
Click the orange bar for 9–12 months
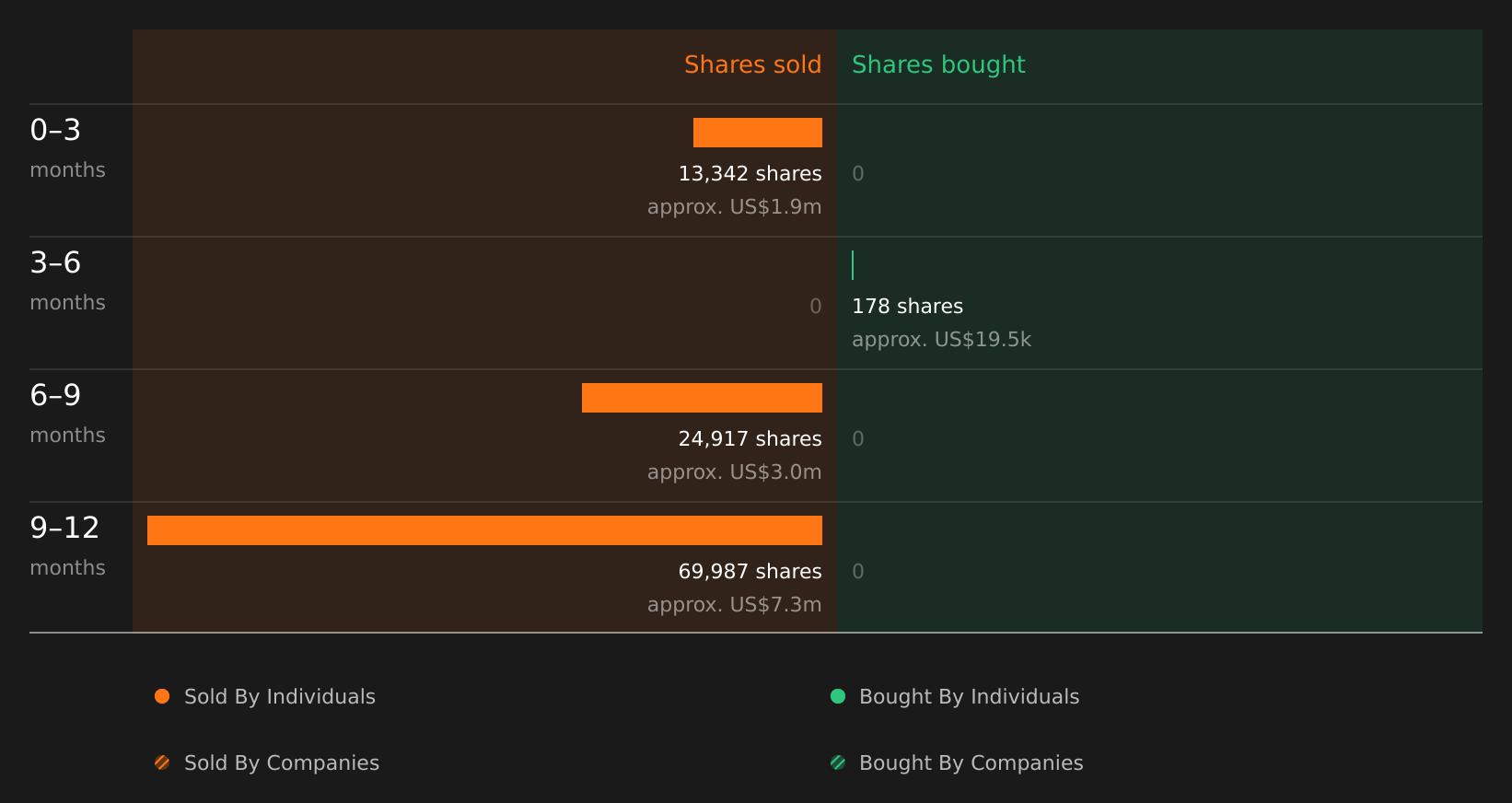click(x=484, y=530)
